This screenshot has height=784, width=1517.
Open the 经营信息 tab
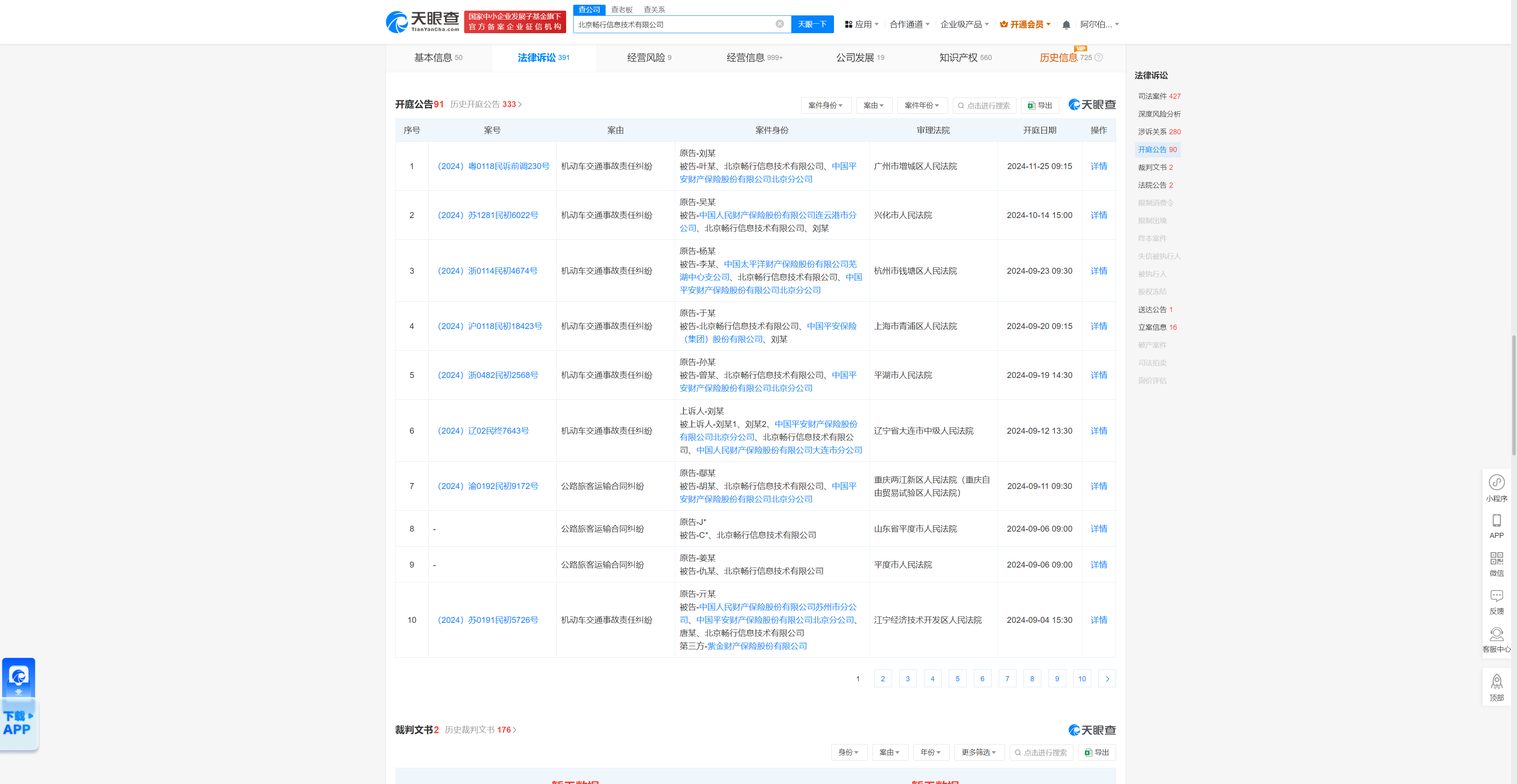point(755,58)
